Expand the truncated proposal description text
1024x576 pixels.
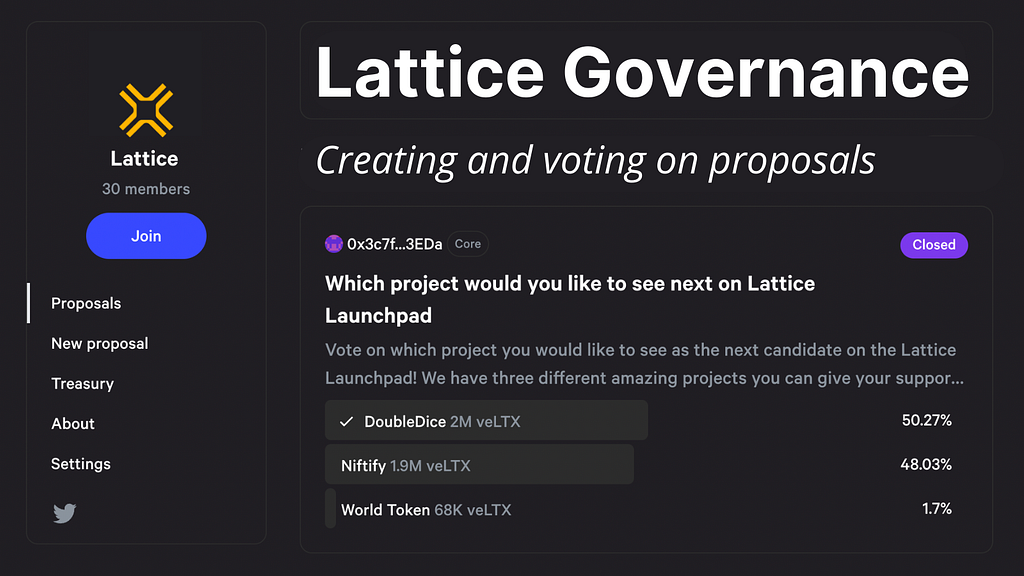pyautogui.click(x=645, y=364)
